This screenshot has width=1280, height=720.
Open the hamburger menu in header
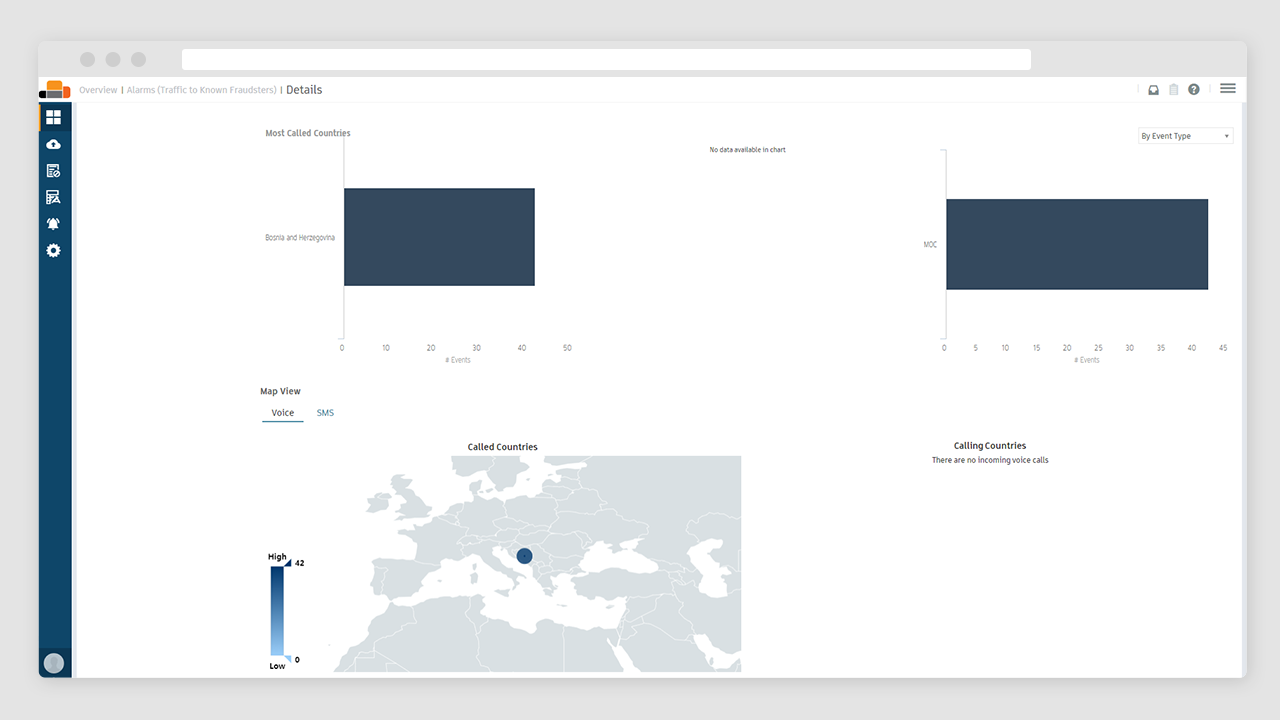[x=1228, y=89]
